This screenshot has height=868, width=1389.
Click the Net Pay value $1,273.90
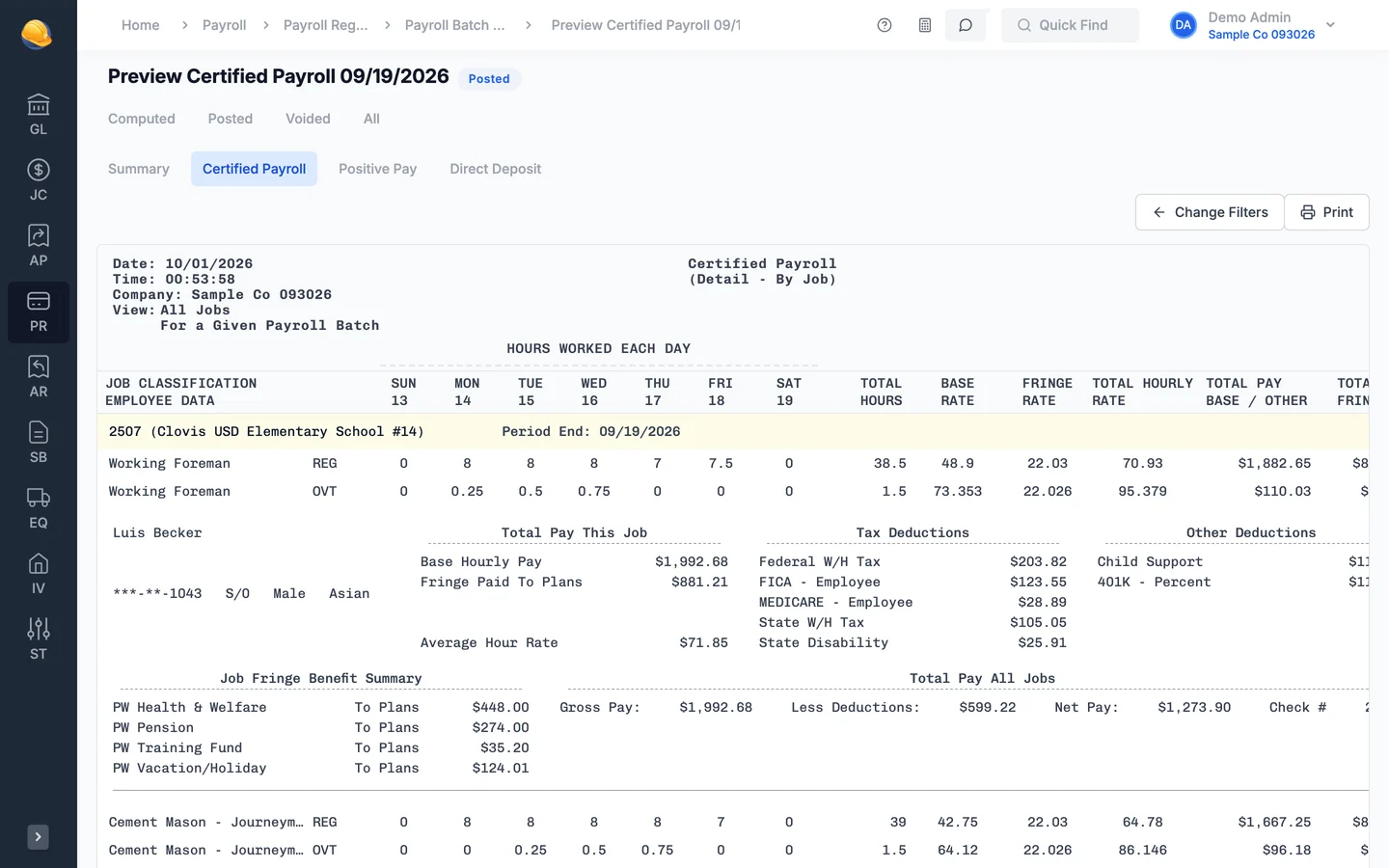click(x=1194, y=707)
